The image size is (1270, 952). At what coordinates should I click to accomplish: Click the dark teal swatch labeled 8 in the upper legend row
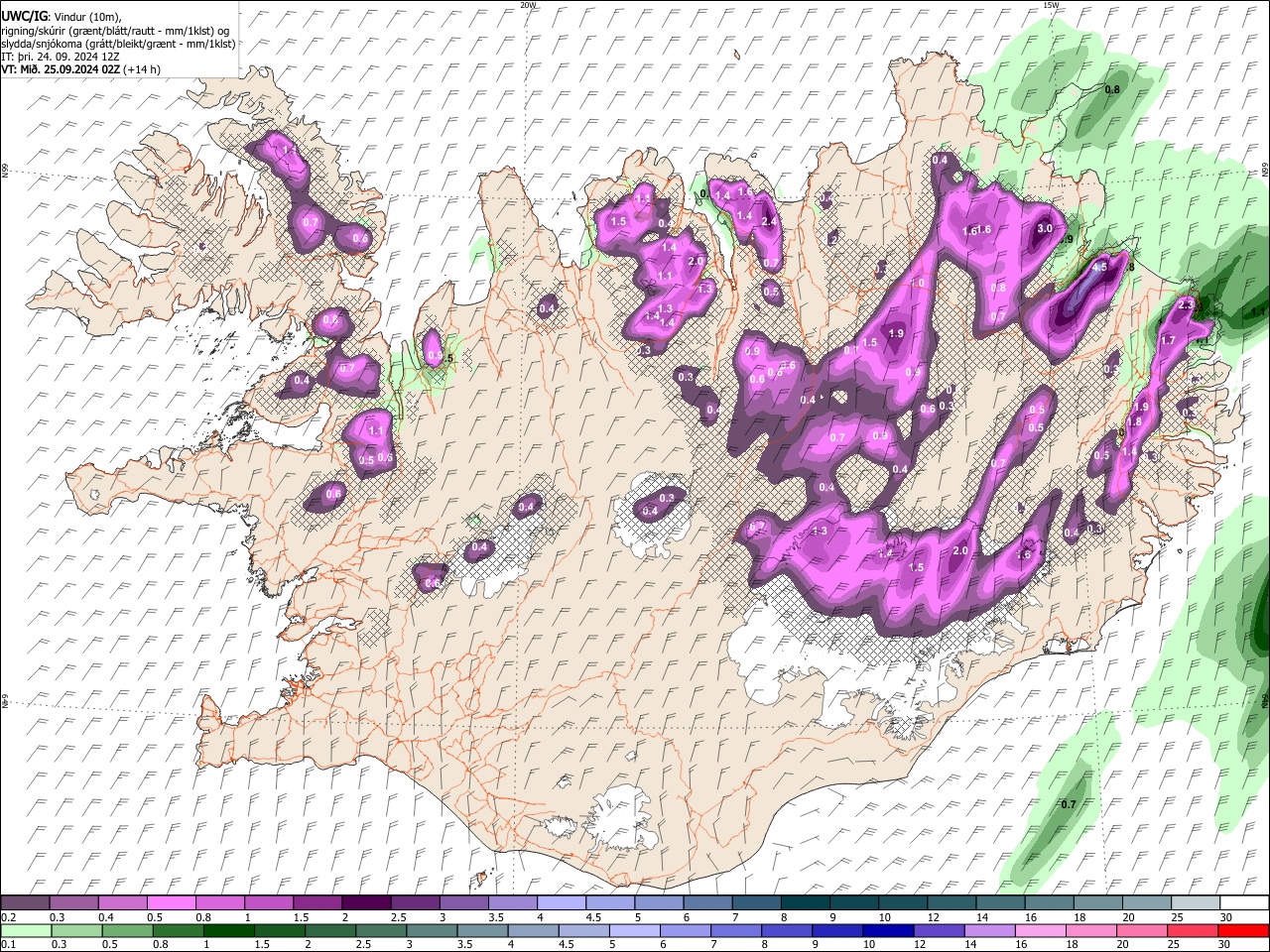[806, 903]
